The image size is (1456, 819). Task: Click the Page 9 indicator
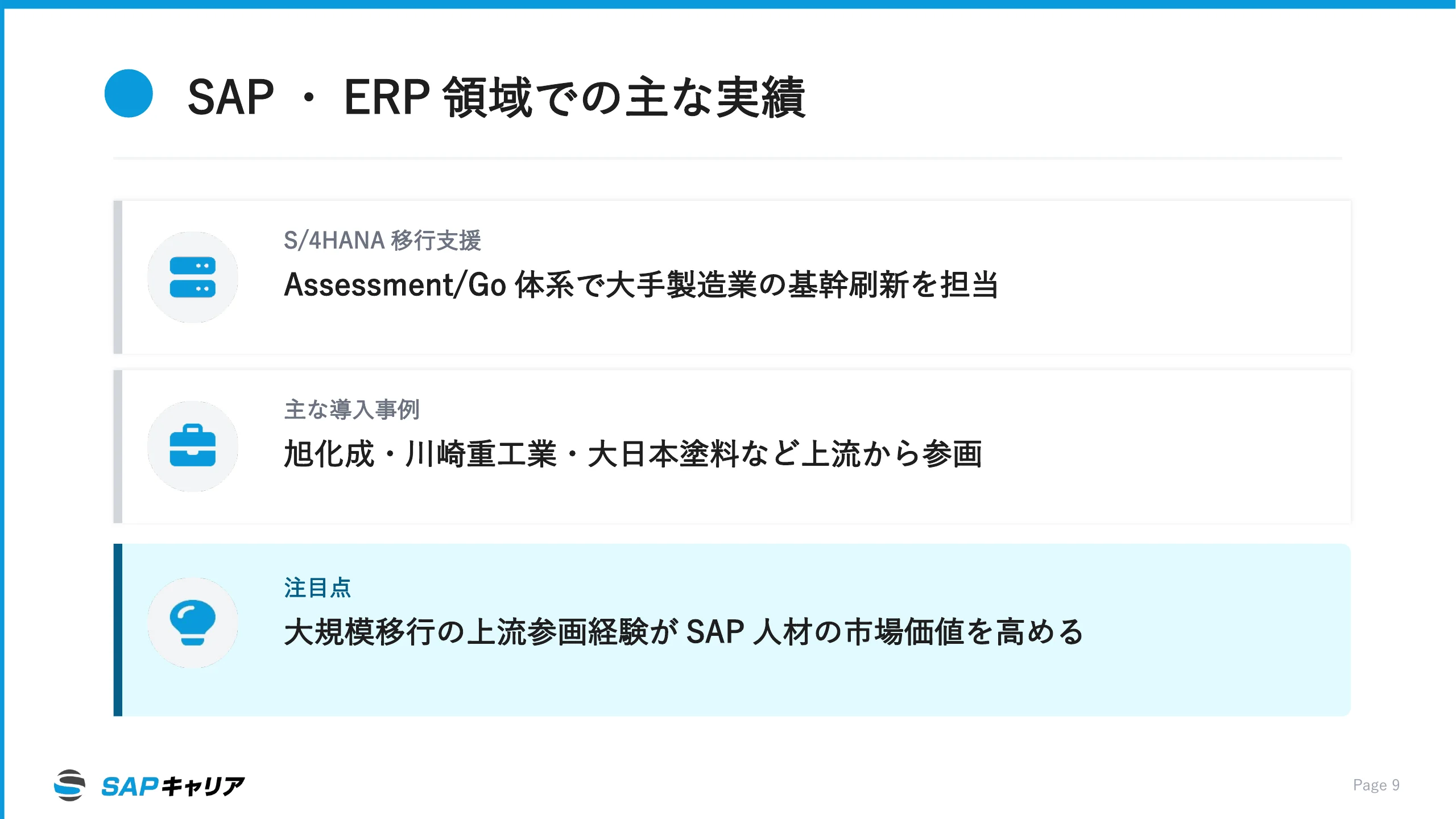pyautogui.click(x=1376, y=785)
